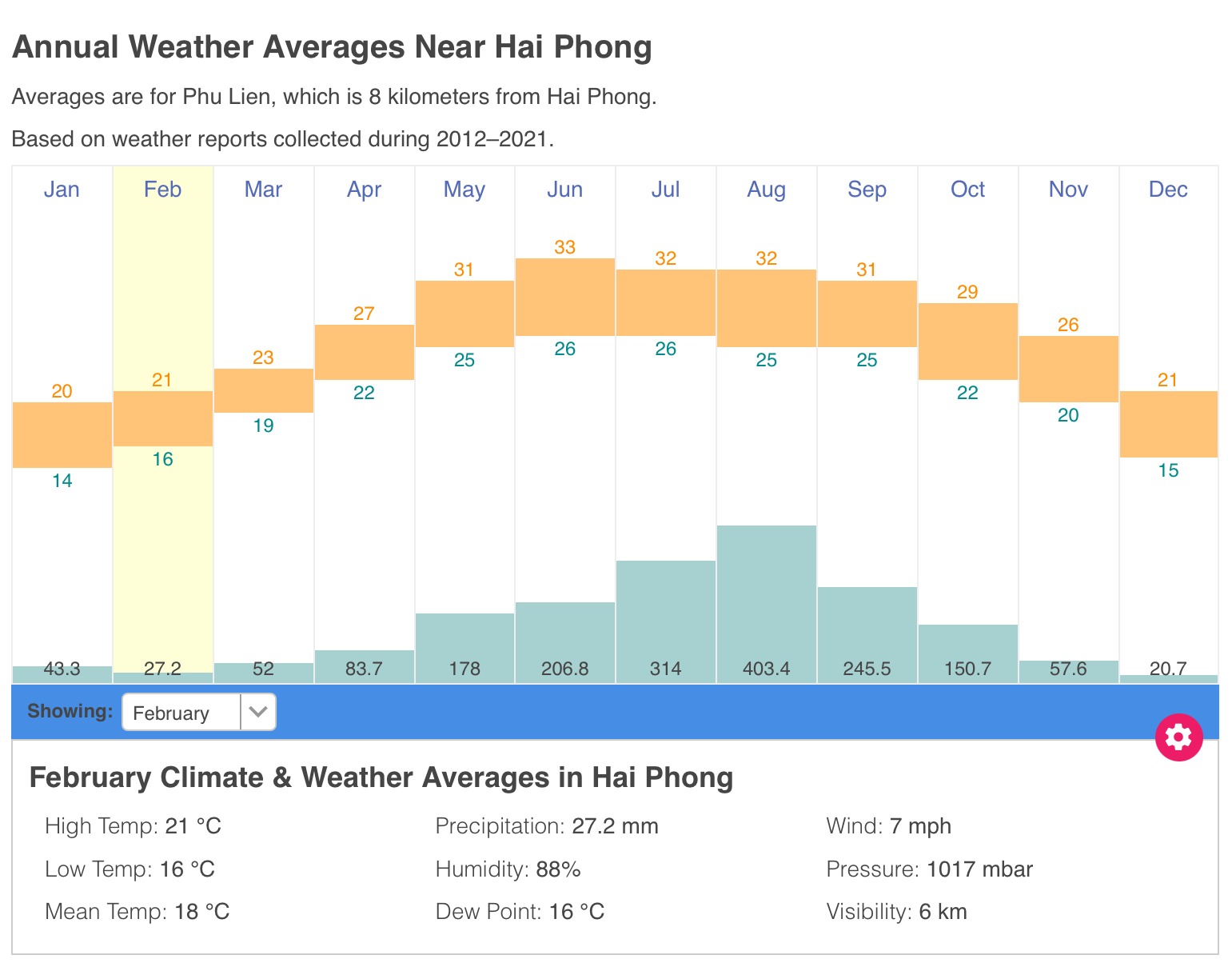Viewport: 1232px width, 971px height.
Task: Click the June orange temperature bar
Action: click(564, 297)
